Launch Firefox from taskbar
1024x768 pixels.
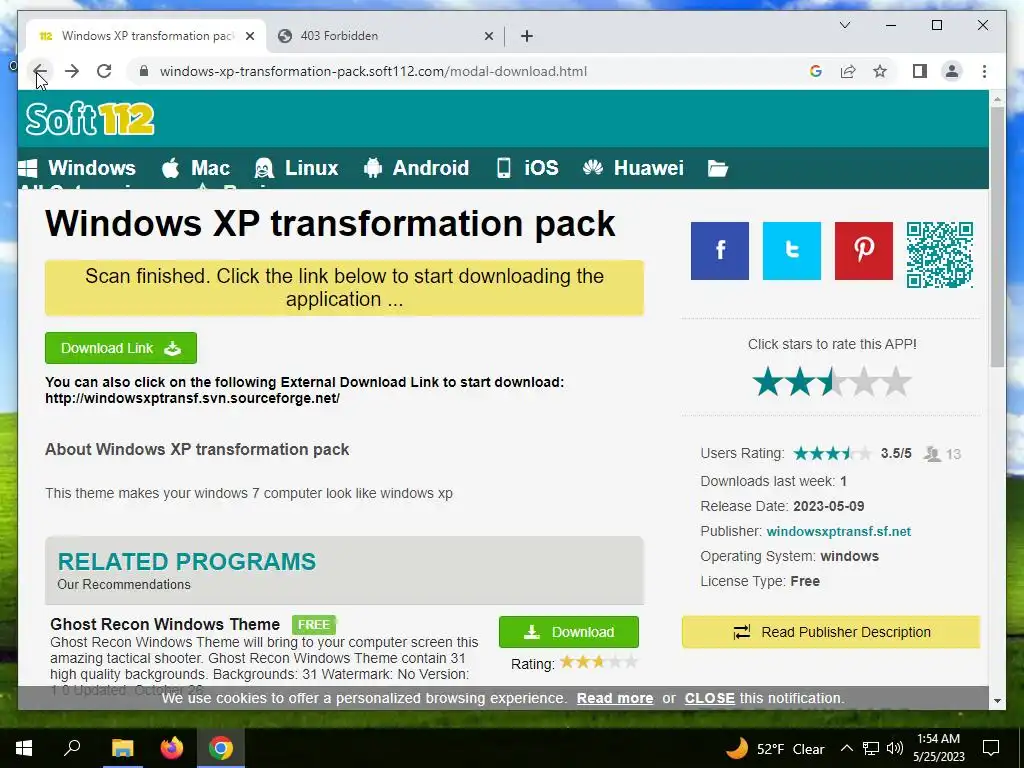(172, 748)
